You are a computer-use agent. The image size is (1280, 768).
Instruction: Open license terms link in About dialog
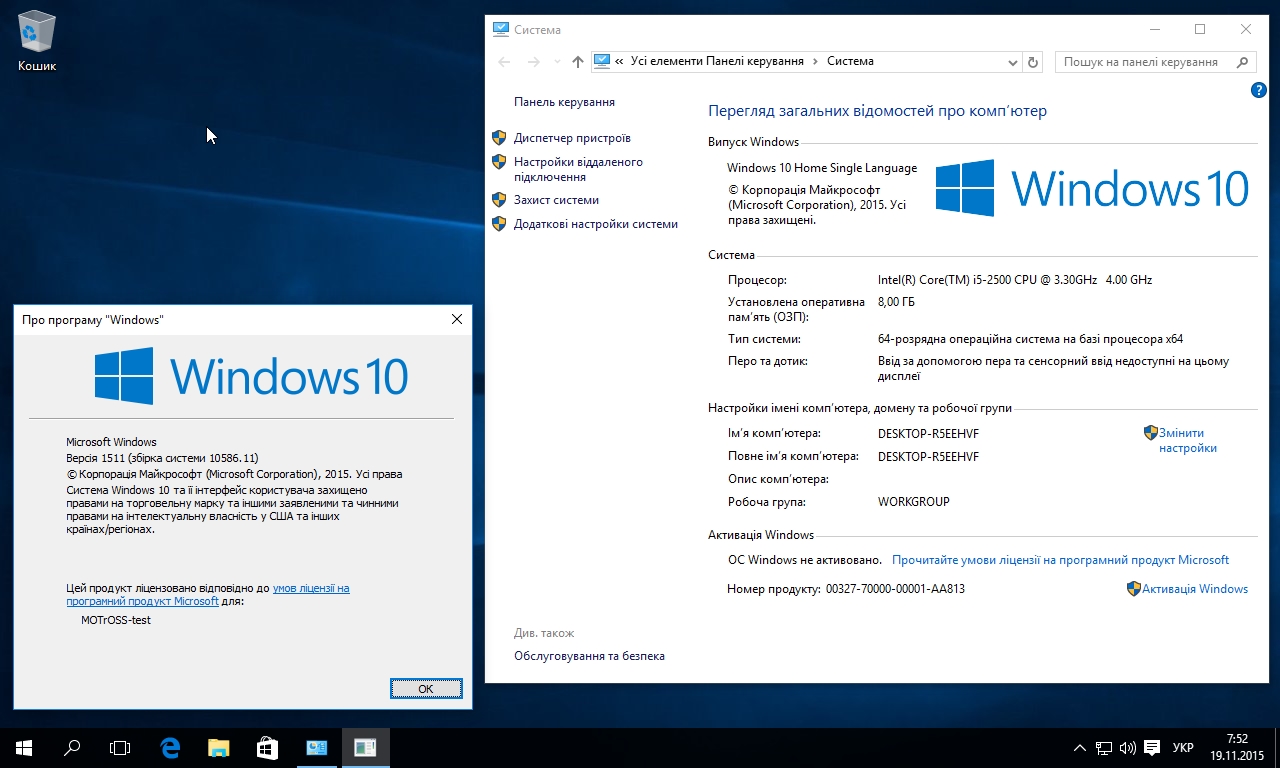pos(208,595)
